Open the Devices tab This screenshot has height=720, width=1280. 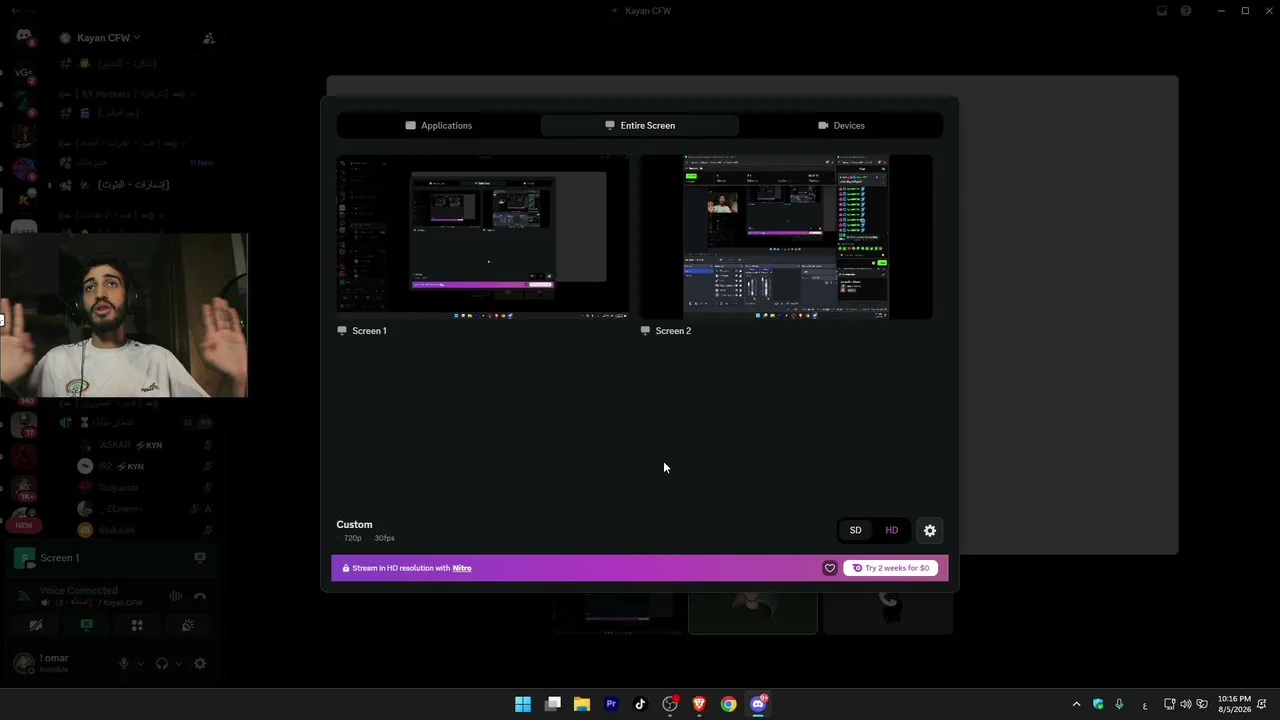(x=841, y=125)
